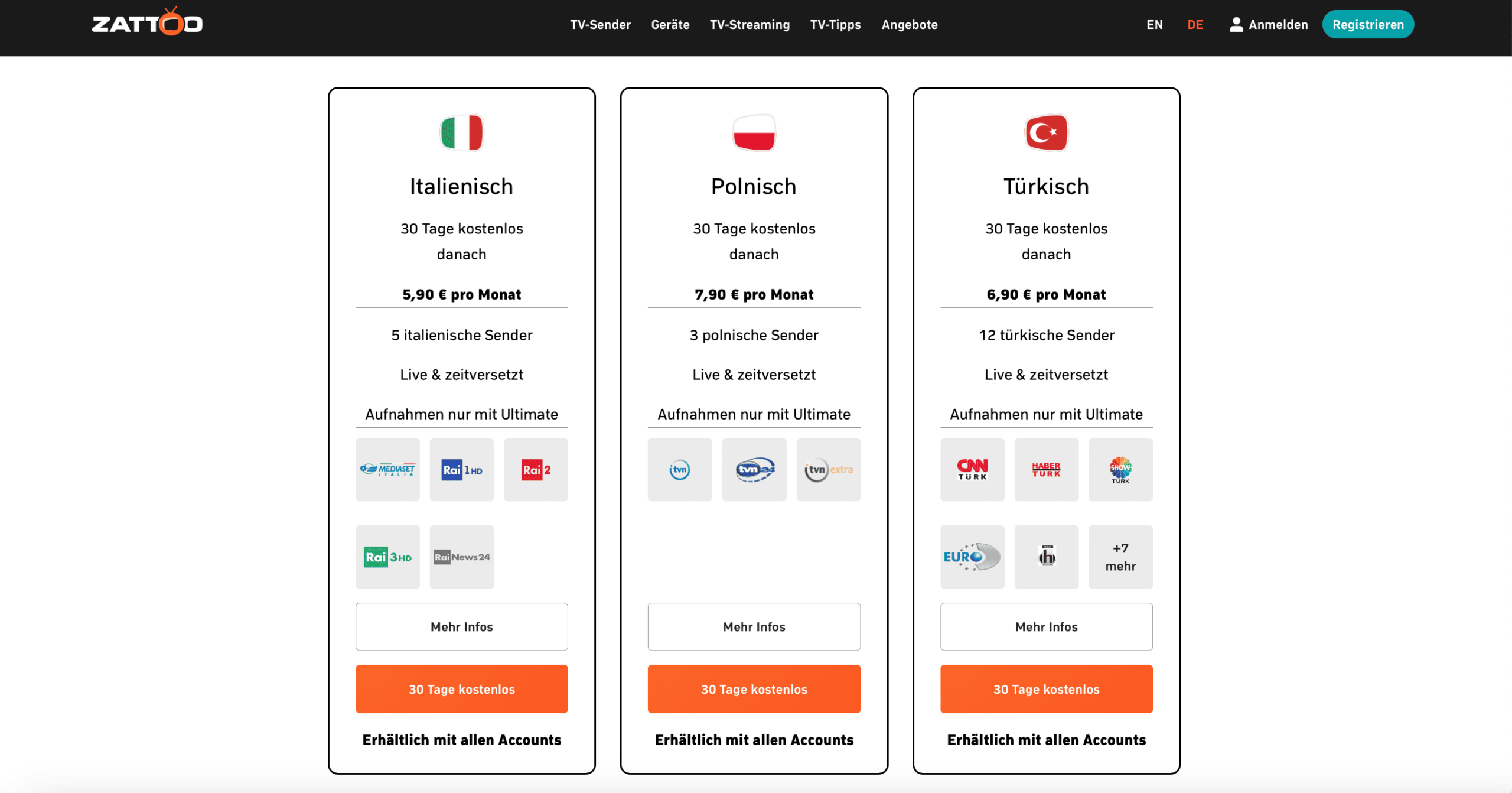Select the TVN channel logo
Screen dimensions: 1512x793
pyautogui.click(x=680, y=470)
